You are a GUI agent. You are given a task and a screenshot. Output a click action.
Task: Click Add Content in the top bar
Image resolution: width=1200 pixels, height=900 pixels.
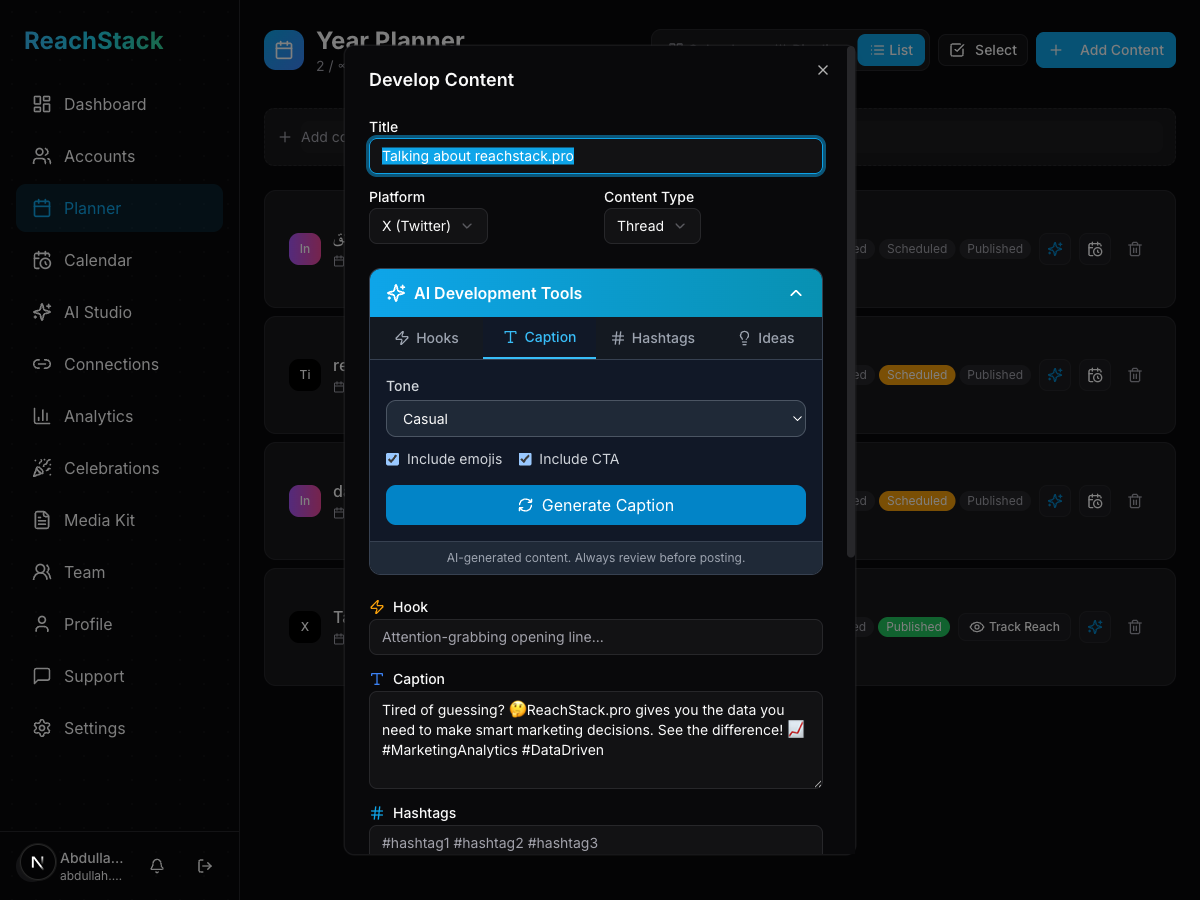click(x=1105, y=50)
